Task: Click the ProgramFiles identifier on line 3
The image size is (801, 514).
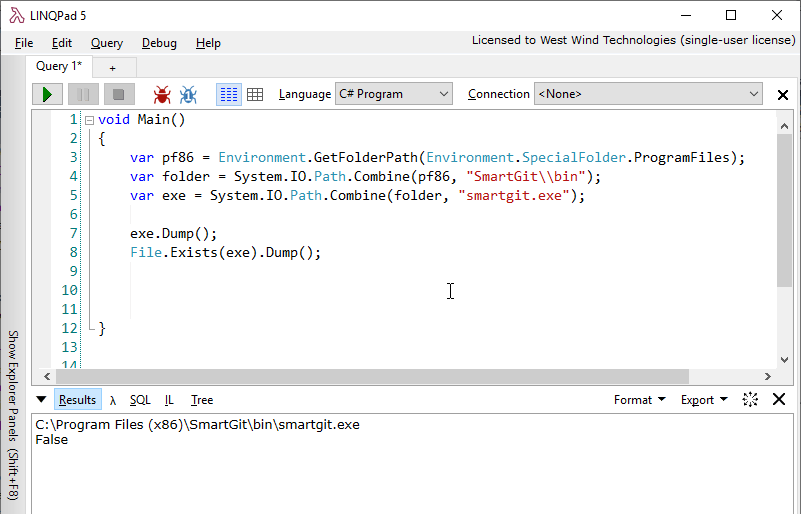Action: point(681,157)
